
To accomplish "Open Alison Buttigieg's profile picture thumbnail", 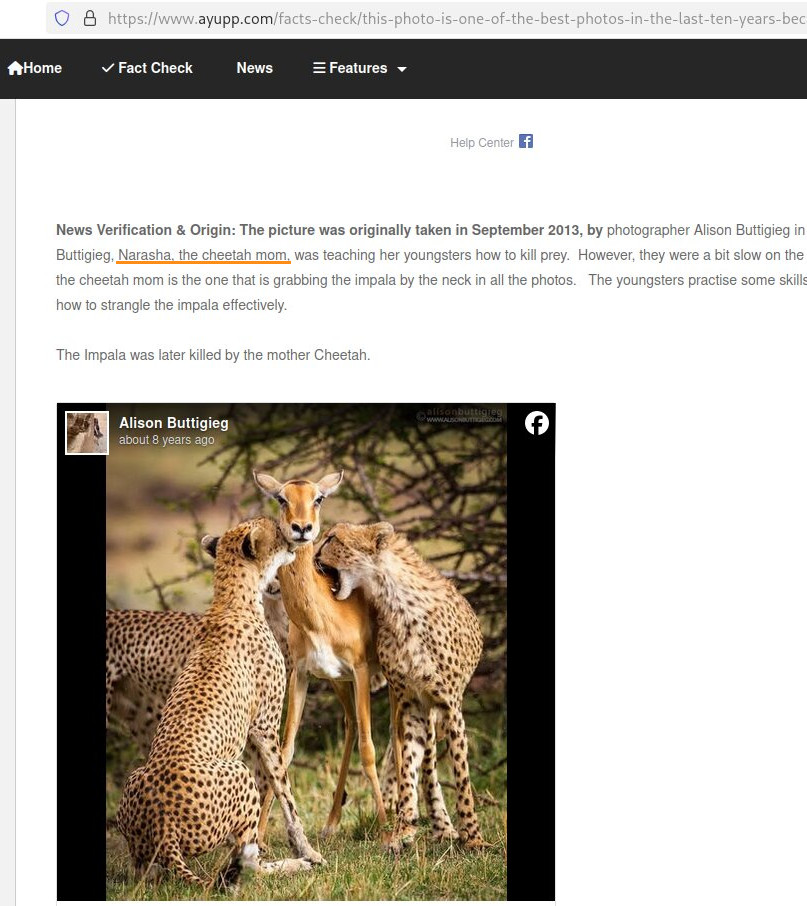I will click(87, 432).
